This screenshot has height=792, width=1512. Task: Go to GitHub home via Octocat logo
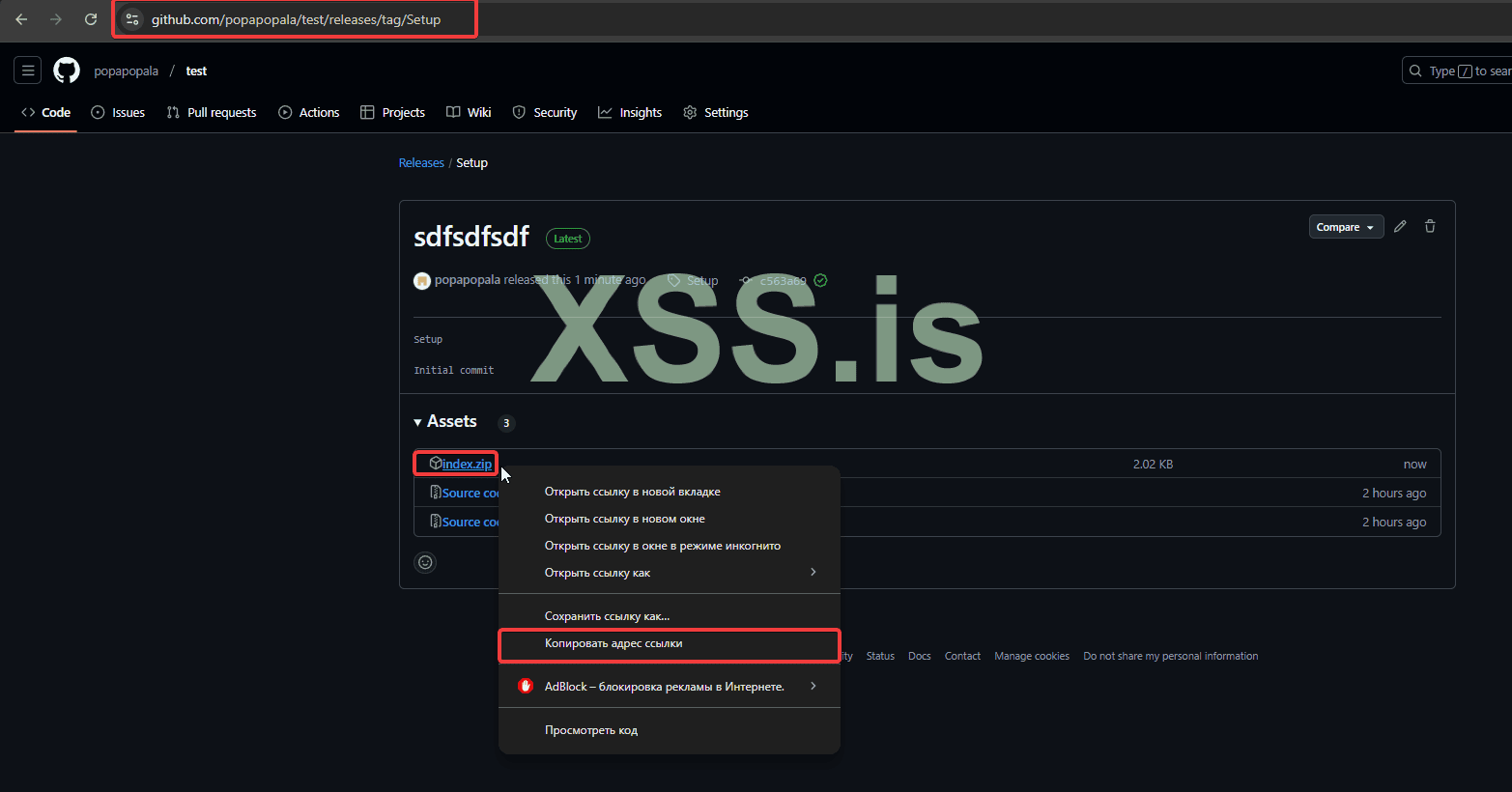click(67, 71)
